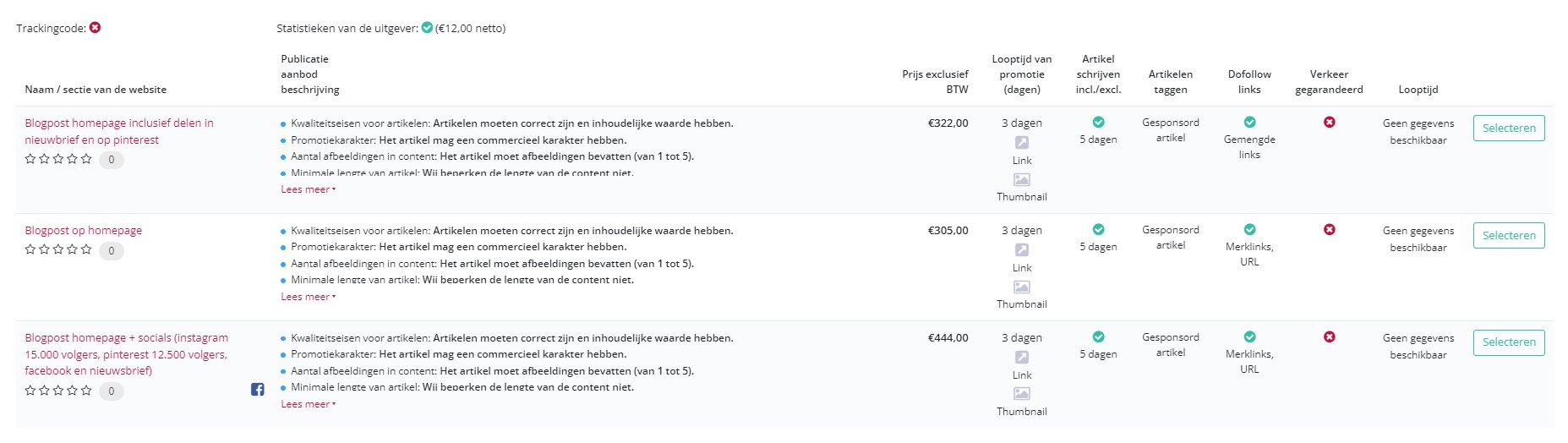1568x443 pixels.
Task: Click red X Verkeer gegarandeerd in €444,00 row
Action: (x=1330, y=337)
